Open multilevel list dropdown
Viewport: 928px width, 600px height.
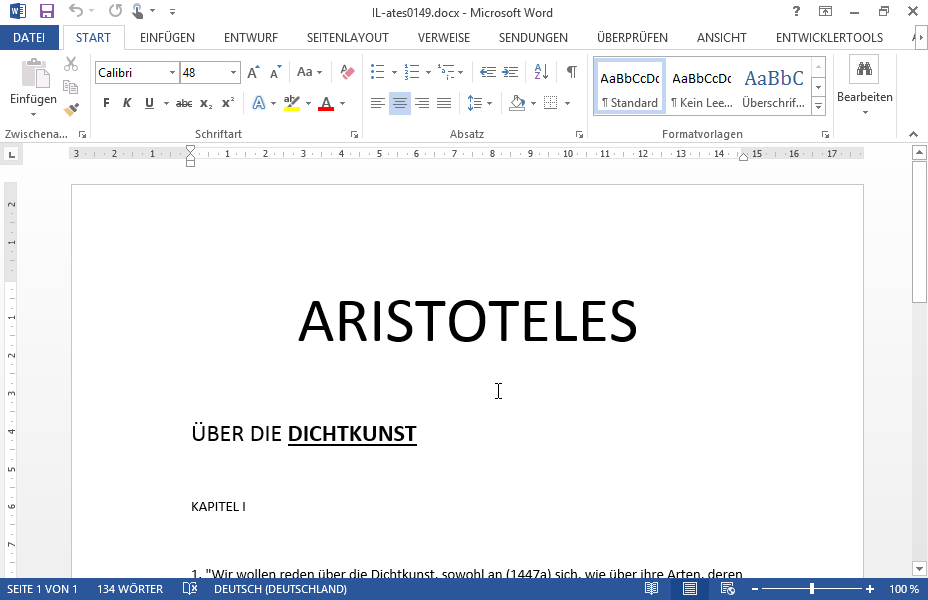tap(460, 73)
